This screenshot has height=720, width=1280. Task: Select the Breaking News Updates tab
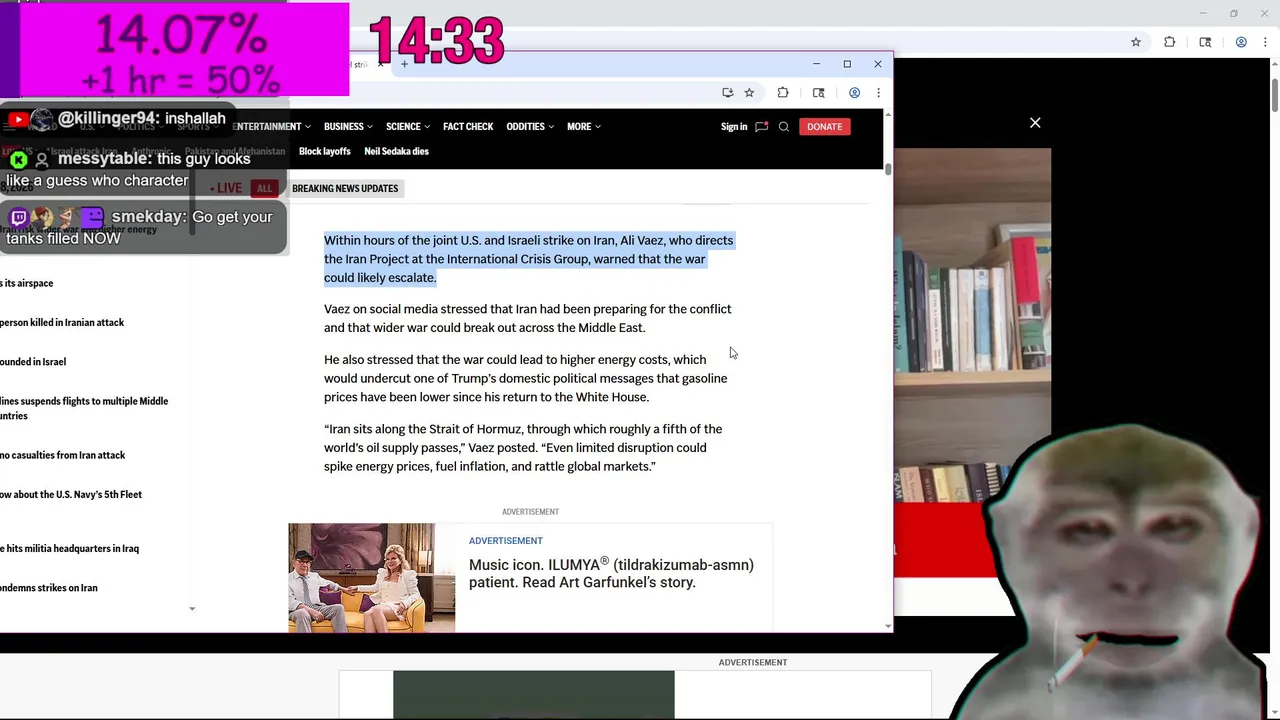coord(345,188)
